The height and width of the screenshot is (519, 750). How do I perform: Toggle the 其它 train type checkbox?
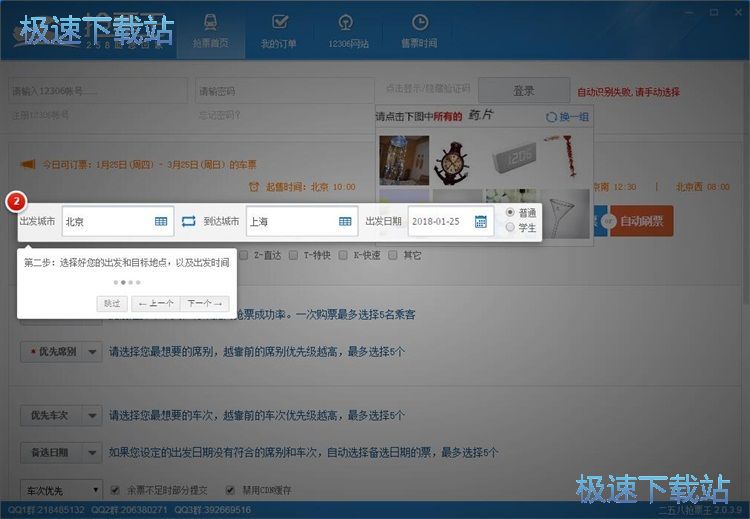coord(393,255)
